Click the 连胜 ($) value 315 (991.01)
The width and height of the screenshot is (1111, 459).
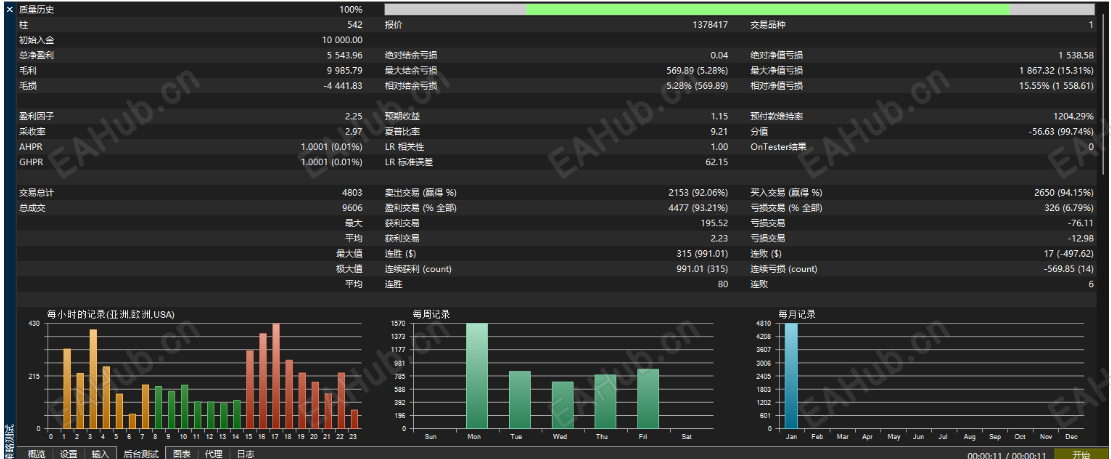(x=702, y=254)
